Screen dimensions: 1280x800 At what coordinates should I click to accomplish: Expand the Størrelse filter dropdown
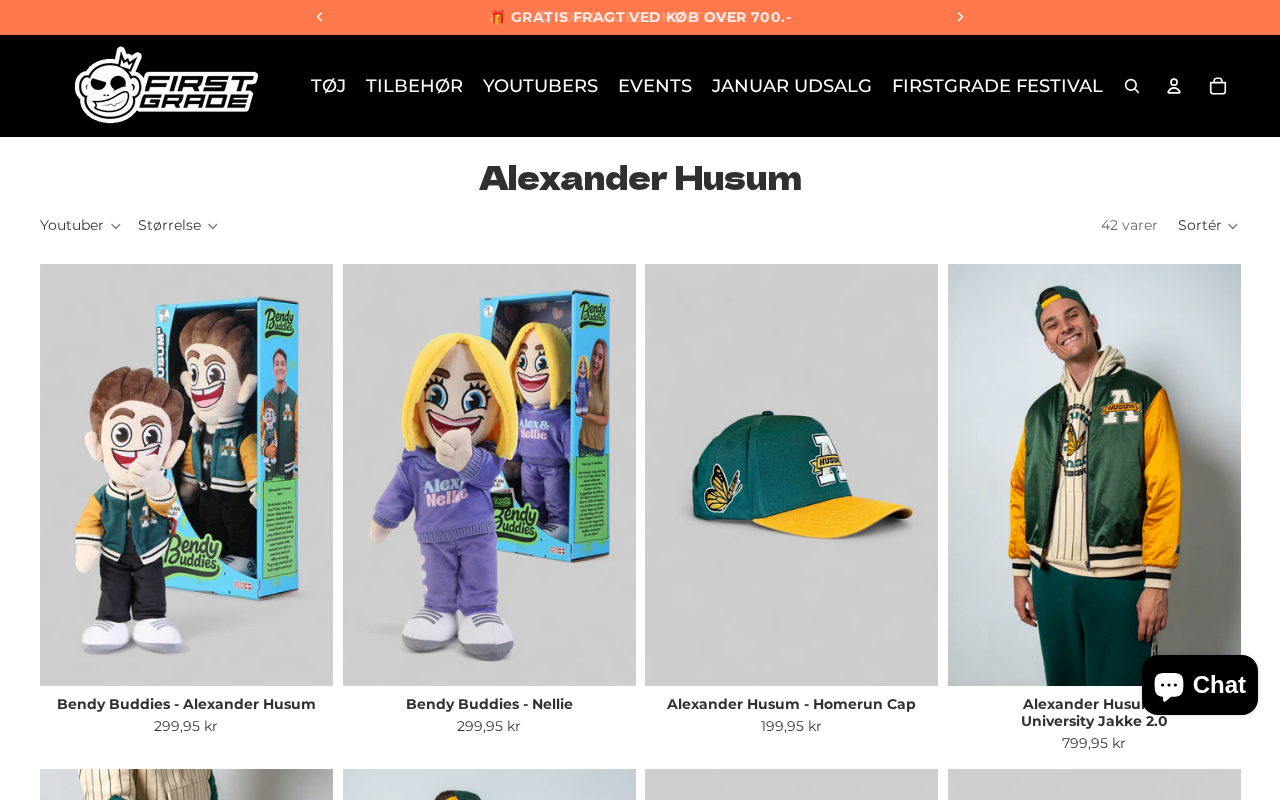tap(178, 225)
